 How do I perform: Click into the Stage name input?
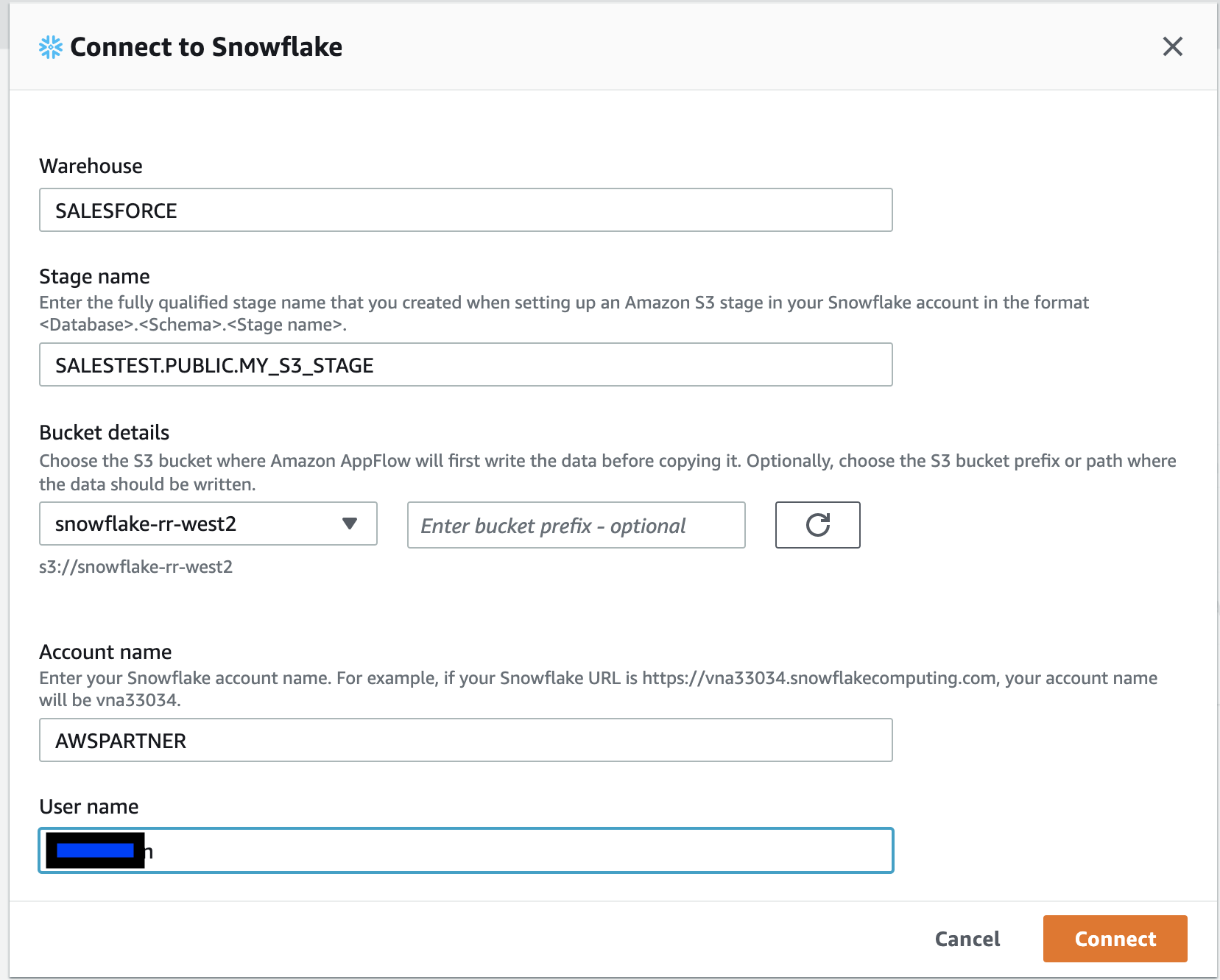(x=465, y=365)
